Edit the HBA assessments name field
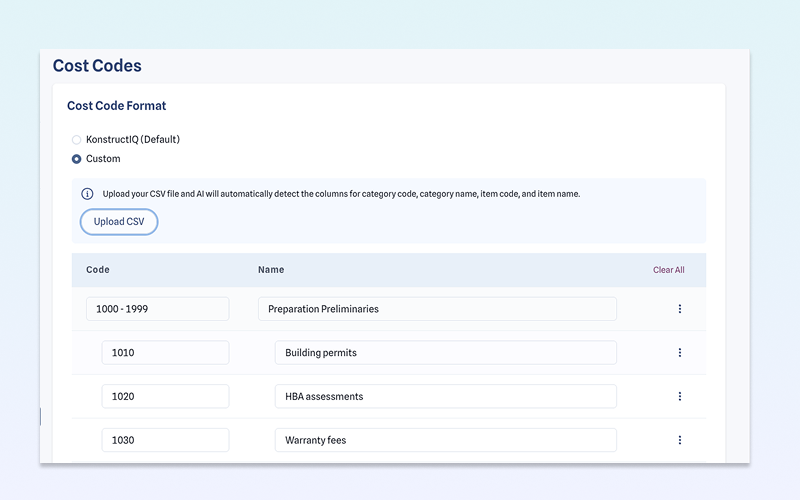The height and width of the screenshot is (500, 800). (x=445, y=396)
